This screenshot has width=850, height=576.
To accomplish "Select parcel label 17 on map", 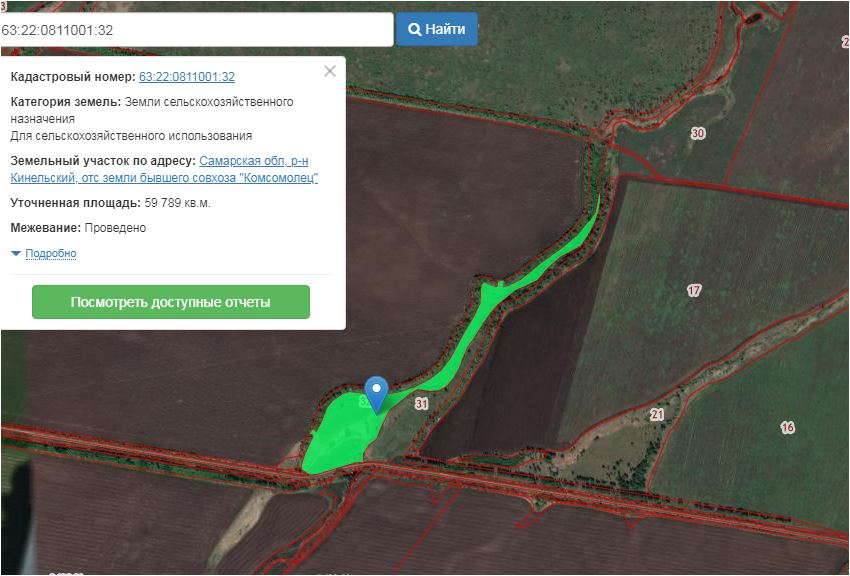I will pos(694,291).
